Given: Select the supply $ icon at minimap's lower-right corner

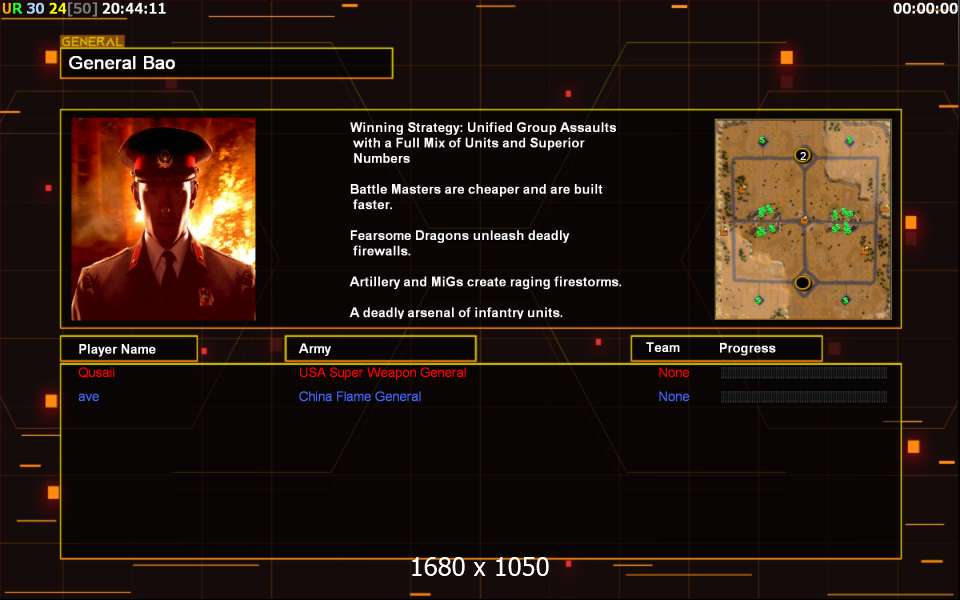Looking at the screenshot, I should (x=845, y=300).
